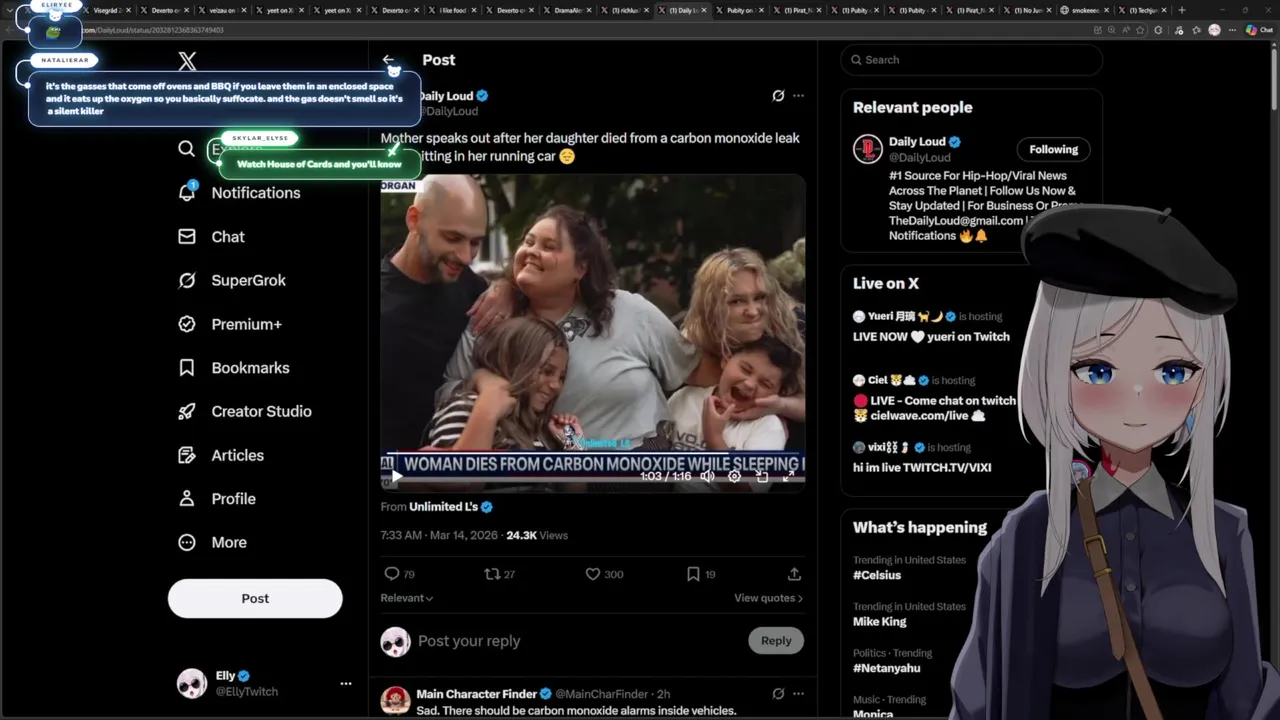Screen dimensions: 1280x720
Task: Click the white Post button in sidebar
Action: [x=255, y=598]
